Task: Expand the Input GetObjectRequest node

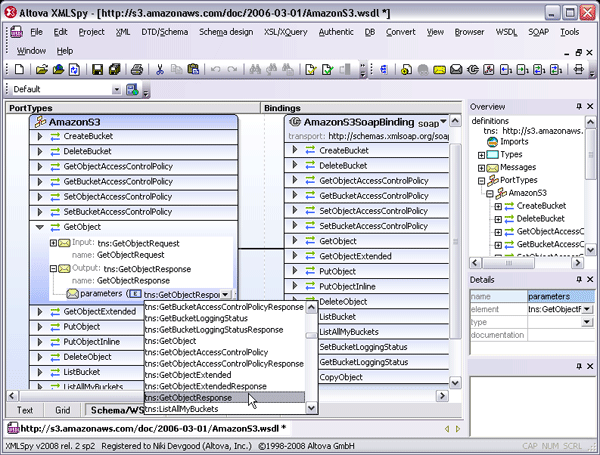Action: coord(53,243)
